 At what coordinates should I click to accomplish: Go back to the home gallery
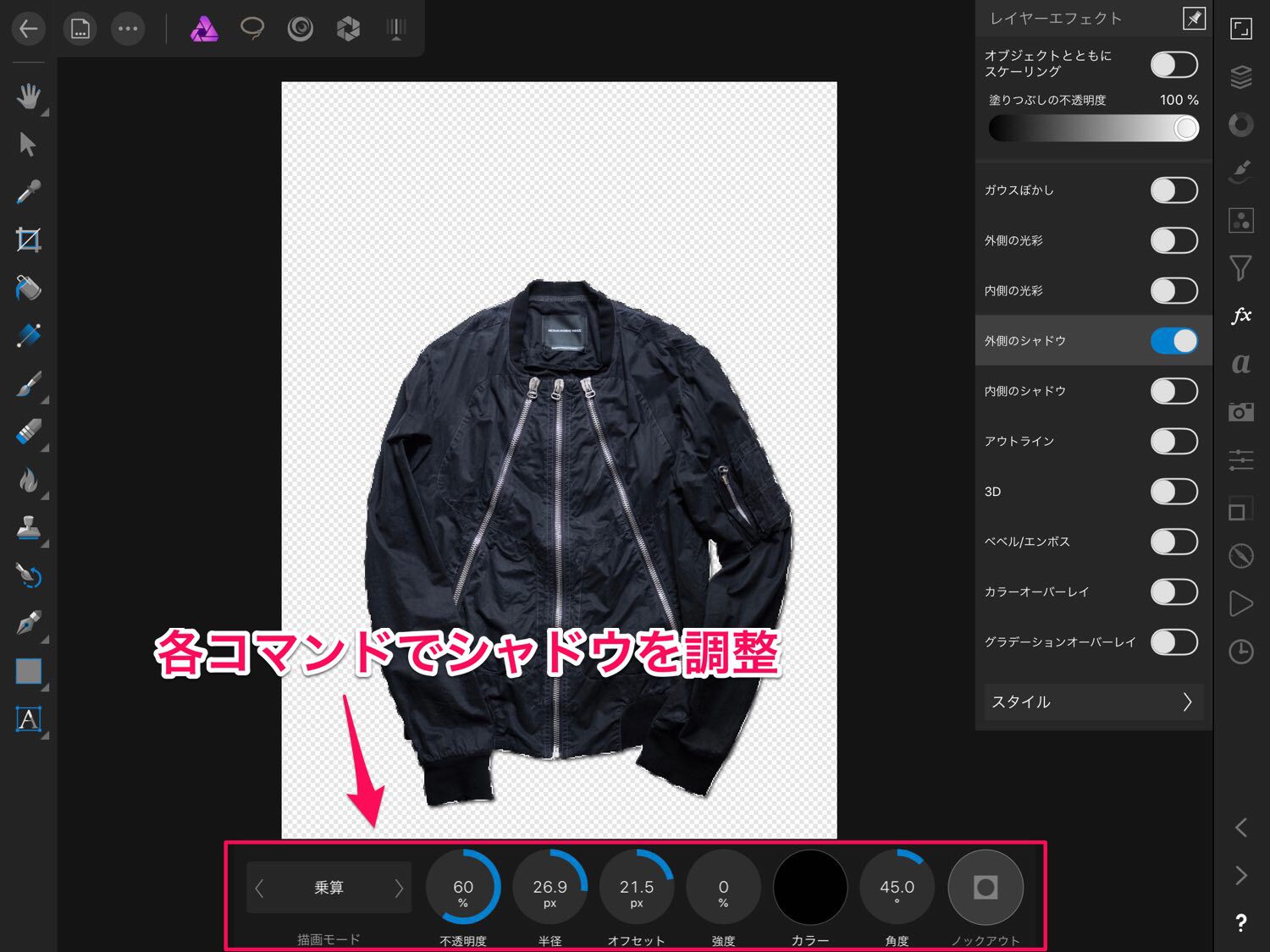click(x=28, y=30)
